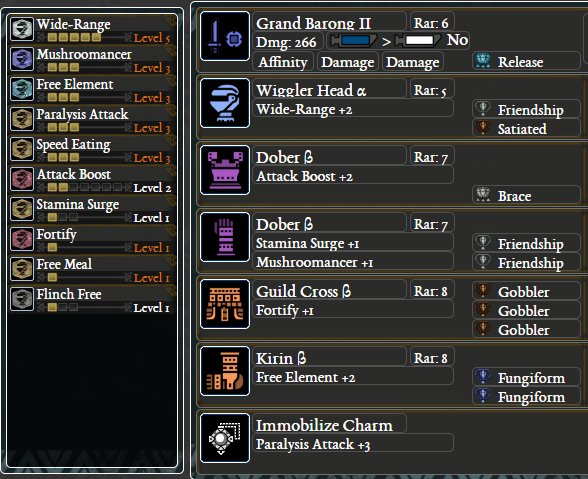Select the Mushroomancer skill icon
588x479 pixels.
click(22, 59)
